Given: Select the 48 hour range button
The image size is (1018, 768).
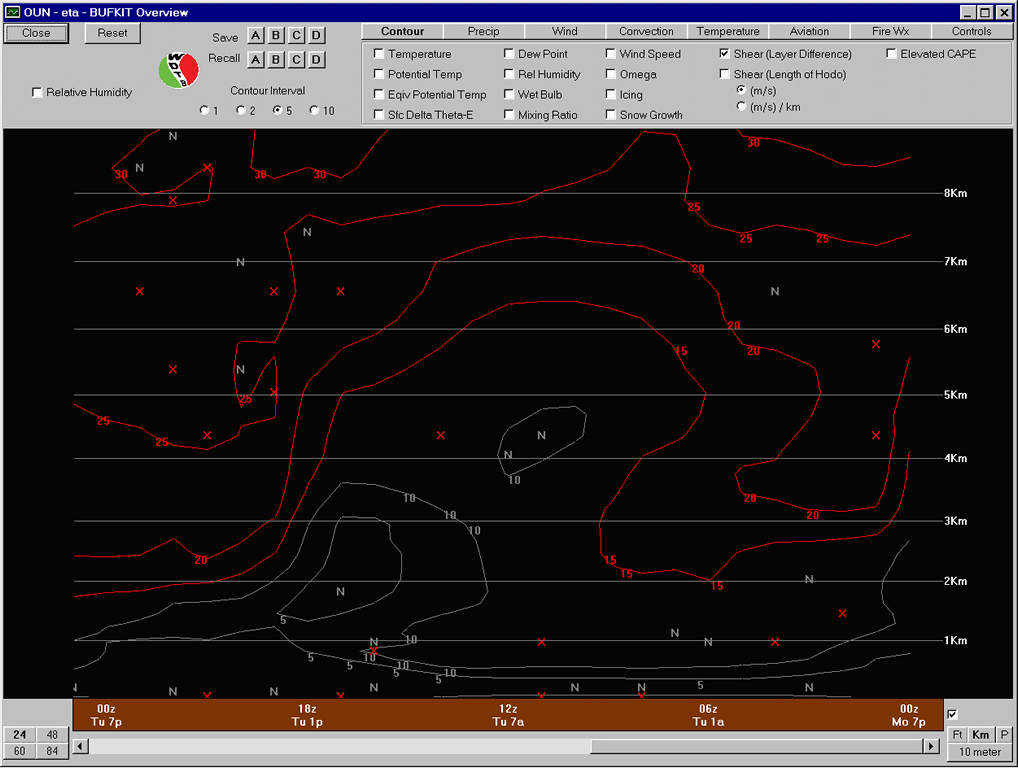Looking at the screenshot, I should [52, 734].
